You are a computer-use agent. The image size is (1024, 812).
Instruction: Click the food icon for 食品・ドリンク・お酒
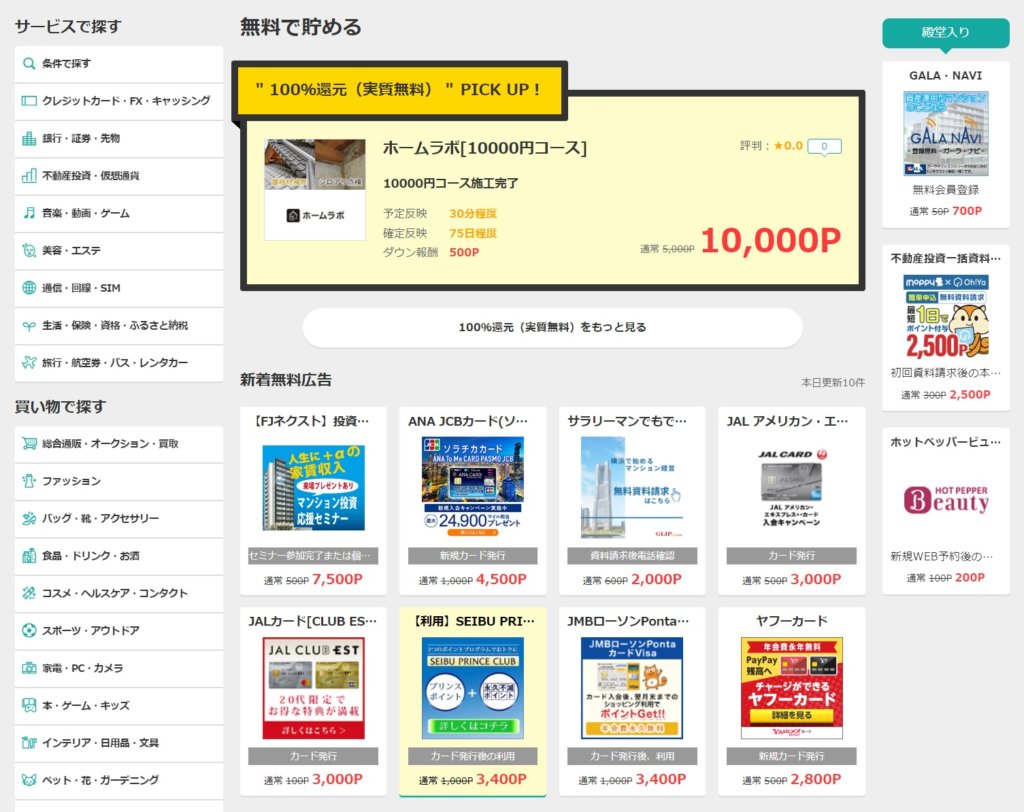(29, 556)
